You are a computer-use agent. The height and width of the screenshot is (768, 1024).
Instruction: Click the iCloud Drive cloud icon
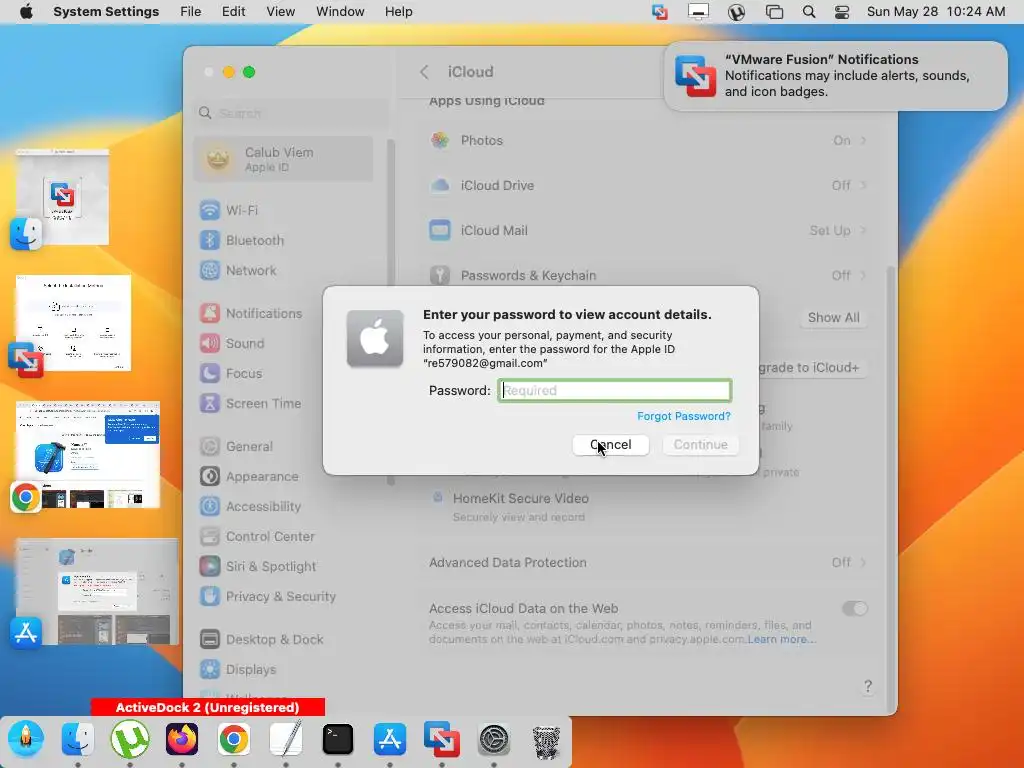tap(440, 185)
